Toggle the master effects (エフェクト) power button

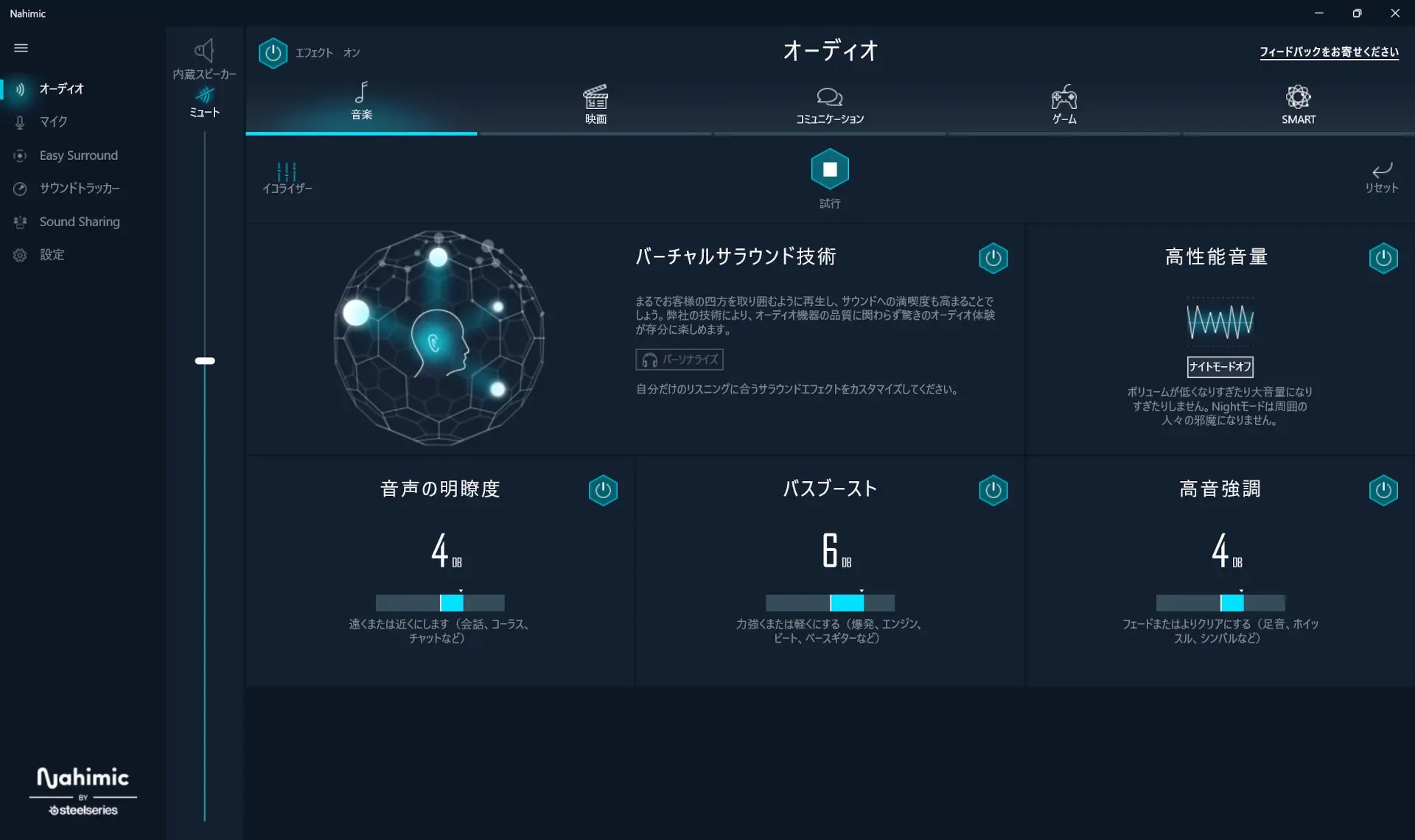pyautogui.click(x=273, y=53)
